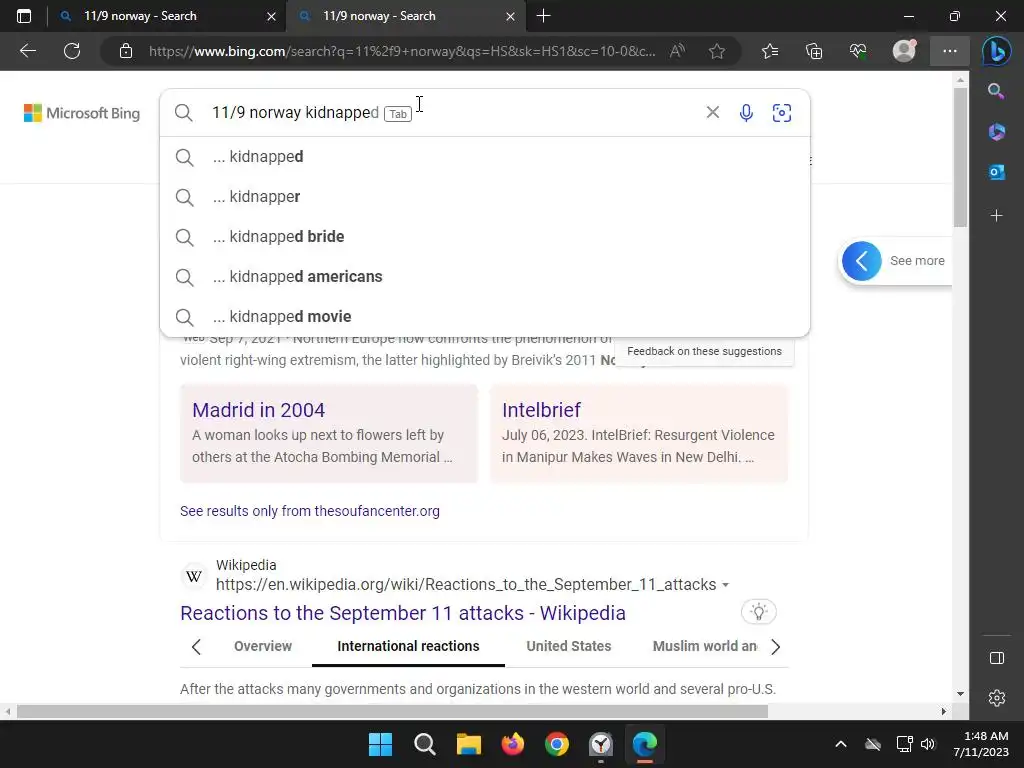Start visual search camera icon
Screen dimensions: 1024x768
tap(782, 112)
